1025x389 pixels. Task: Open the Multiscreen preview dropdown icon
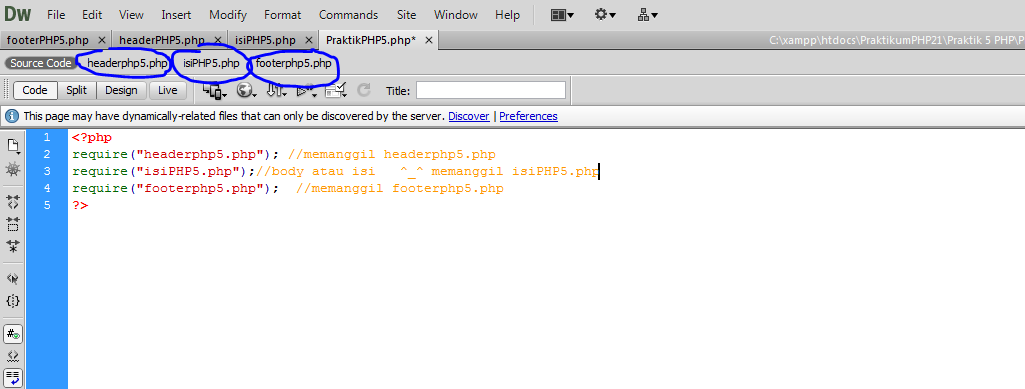pos(214,91)
